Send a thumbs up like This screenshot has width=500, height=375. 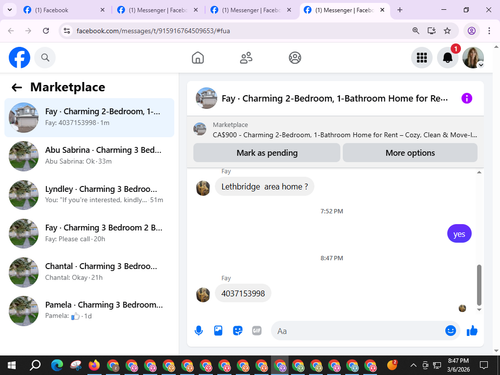[472, 331]
